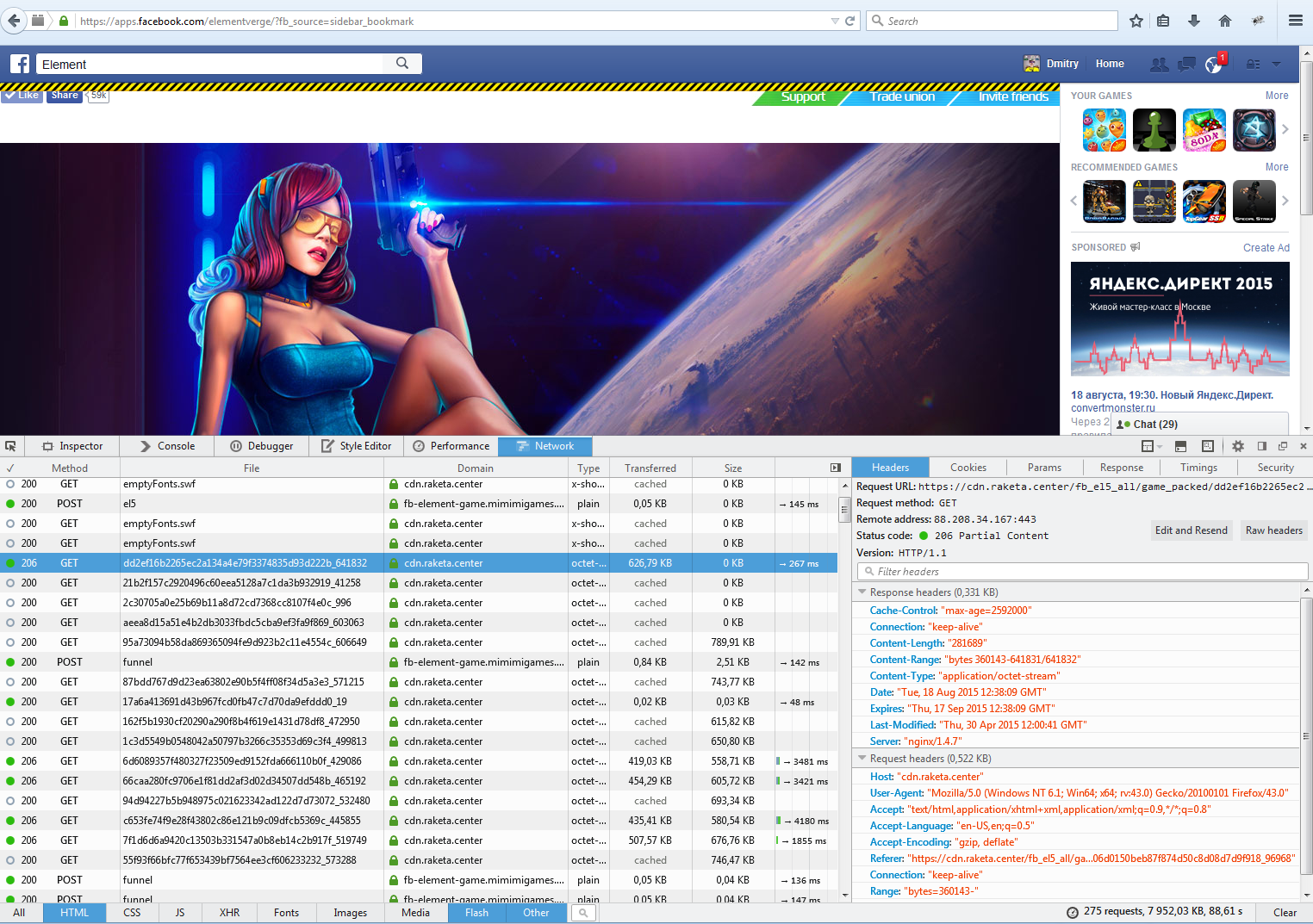Screen dimensions: 1313x924
Task: Show next Recommended Games arrow
Action: 1285,201
